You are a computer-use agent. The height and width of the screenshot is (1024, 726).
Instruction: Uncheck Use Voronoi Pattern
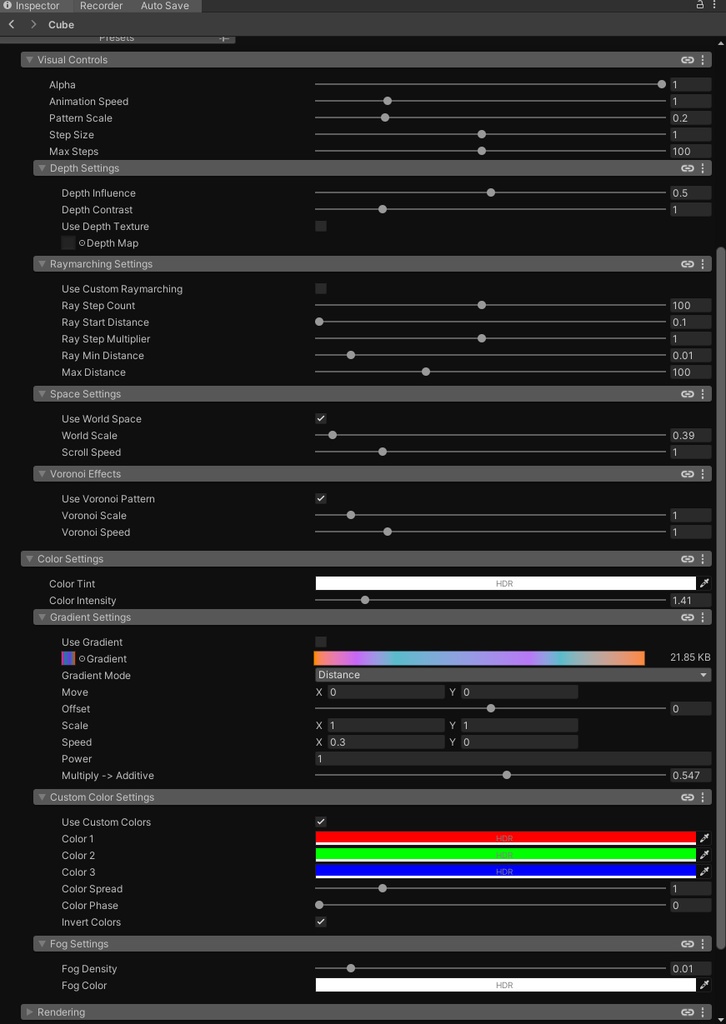pyautogui.click(x=321, y=498)
